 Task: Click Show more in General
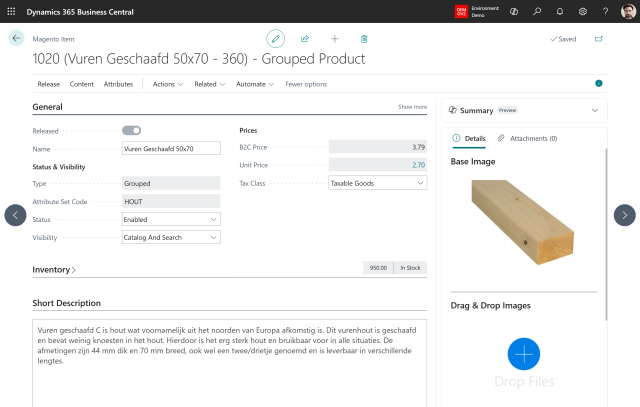coord(413,107)
